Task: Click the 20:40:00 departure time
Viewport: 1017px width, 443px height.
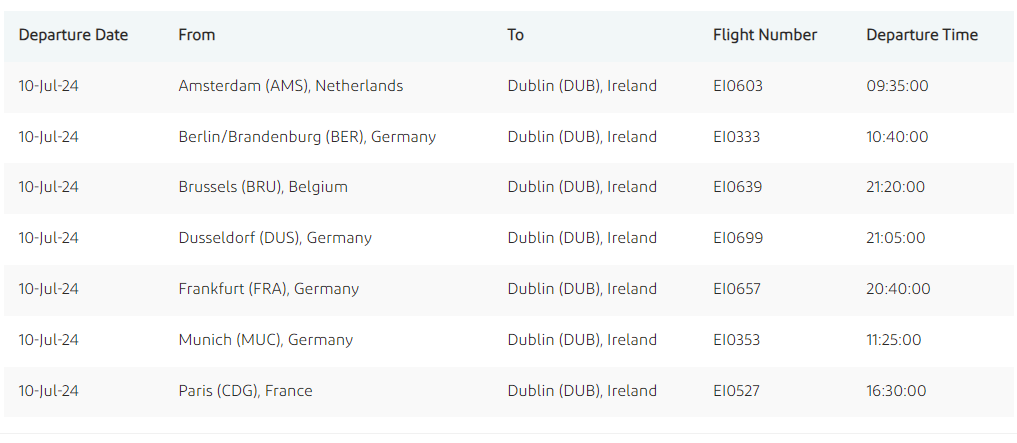Action: [x=898, y=289]
